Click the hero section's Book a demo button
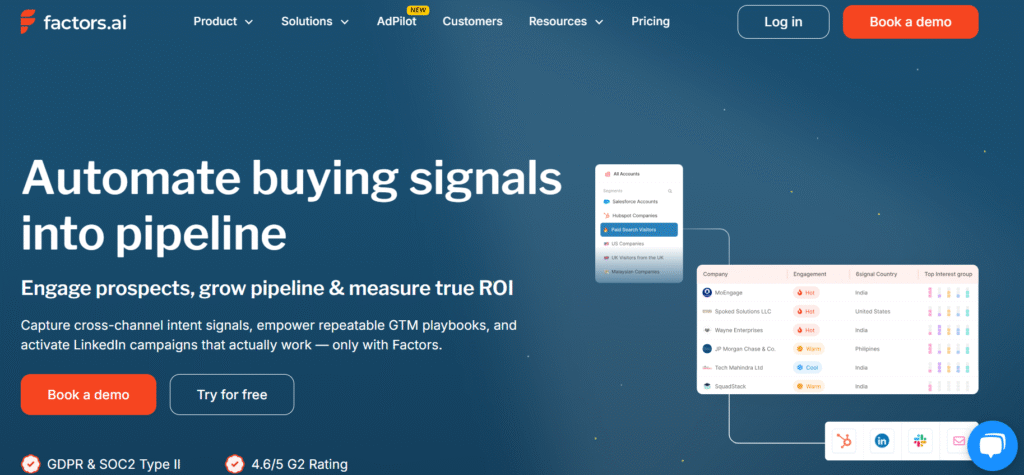Image resolution: width=1024 pixels, height=475 pixels. [88, 395]
